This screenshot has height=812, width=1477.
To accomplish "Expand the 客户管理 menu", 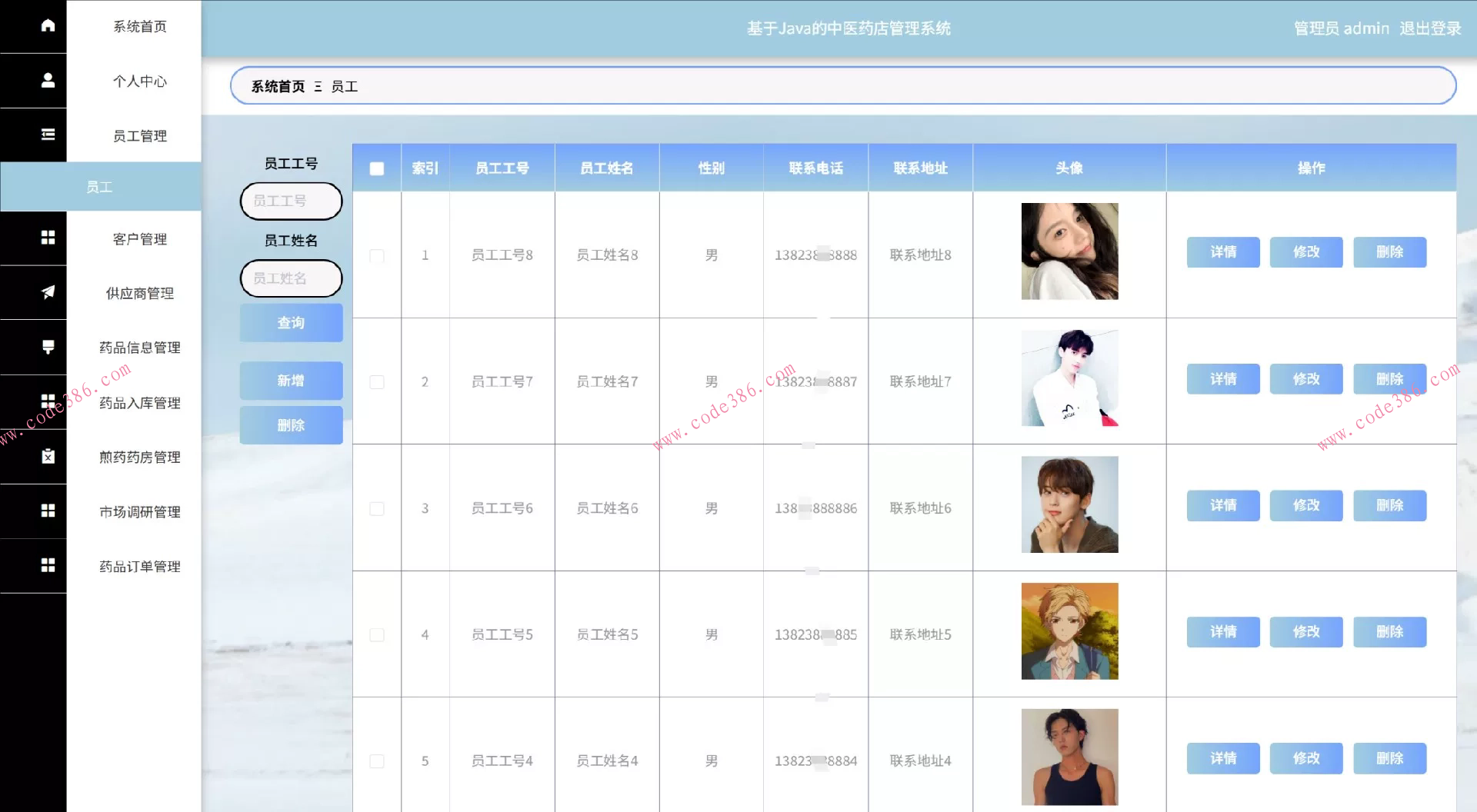I will click(140, 239).
